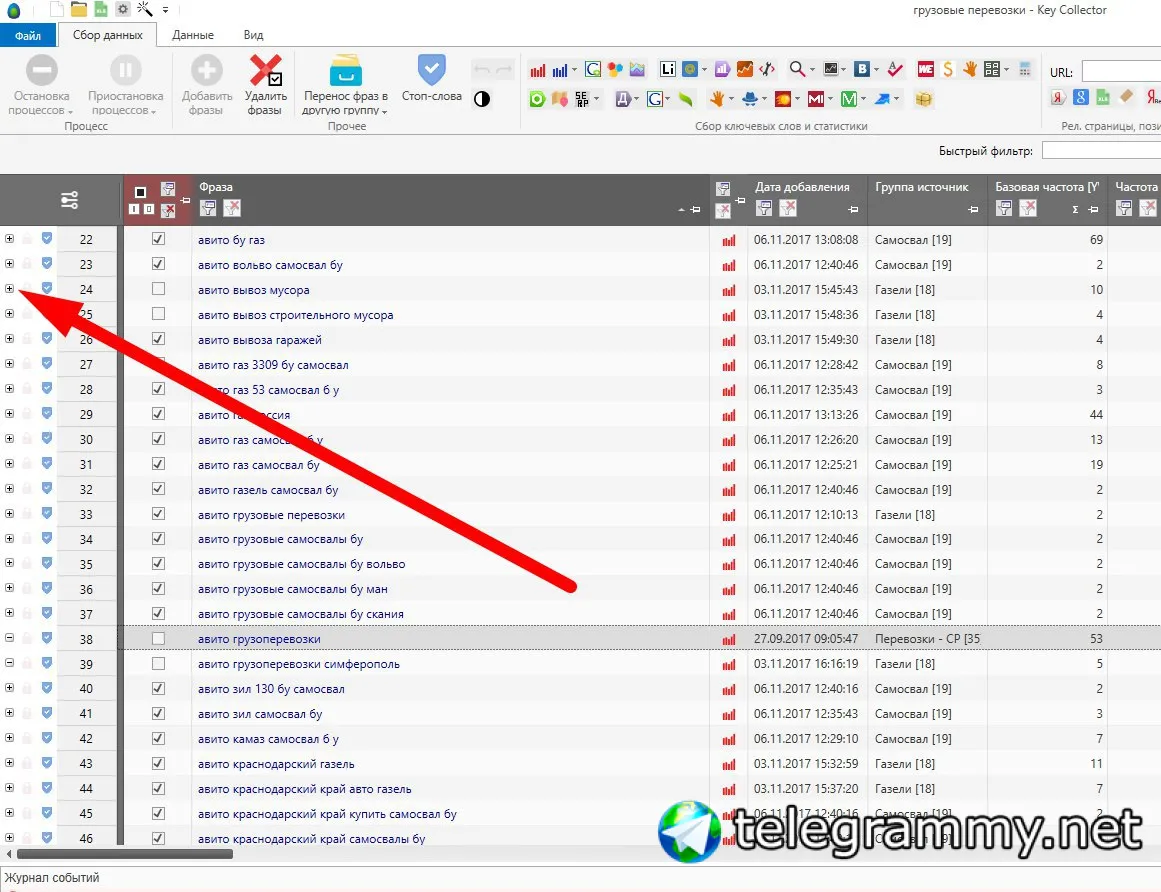Image resolution: width=1161 pixels, height=892 pixels.
Task: Click the 'Добавить фразы' button
Action: [x=207, y=84]
